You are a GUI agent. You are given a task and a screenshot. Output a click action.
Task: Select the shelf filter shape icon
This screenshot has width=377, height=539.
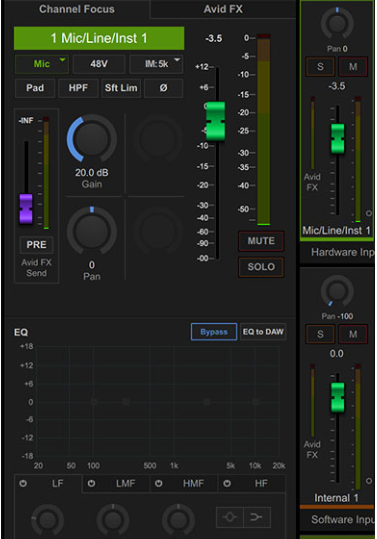257,517
